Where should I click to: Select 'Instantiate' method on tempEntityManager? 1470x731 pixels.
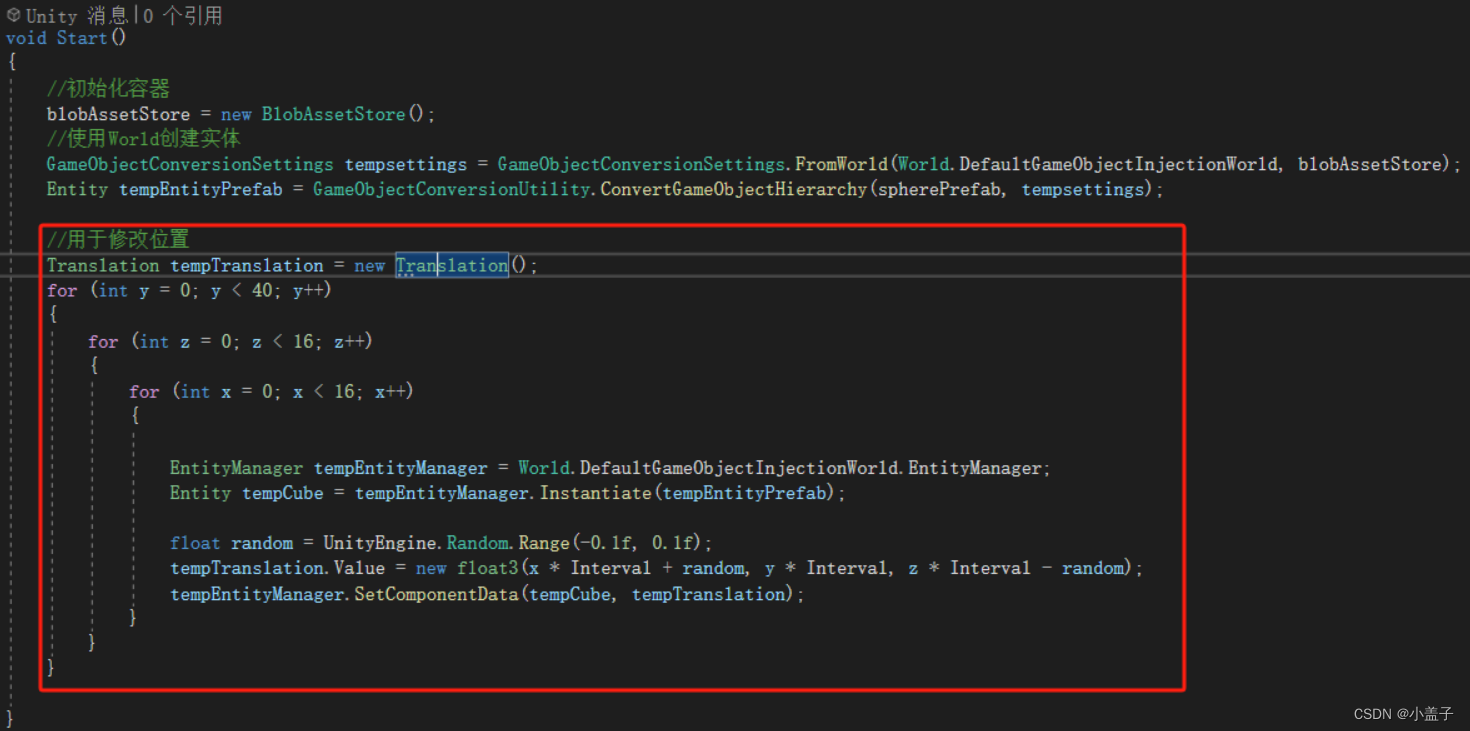click(x=596, y=492)
